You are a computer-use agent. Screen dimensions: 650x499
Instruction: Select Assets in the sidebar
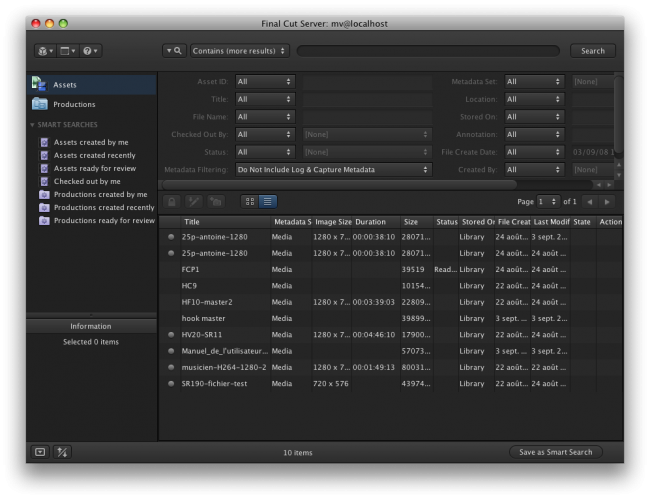tap(92, 85)
